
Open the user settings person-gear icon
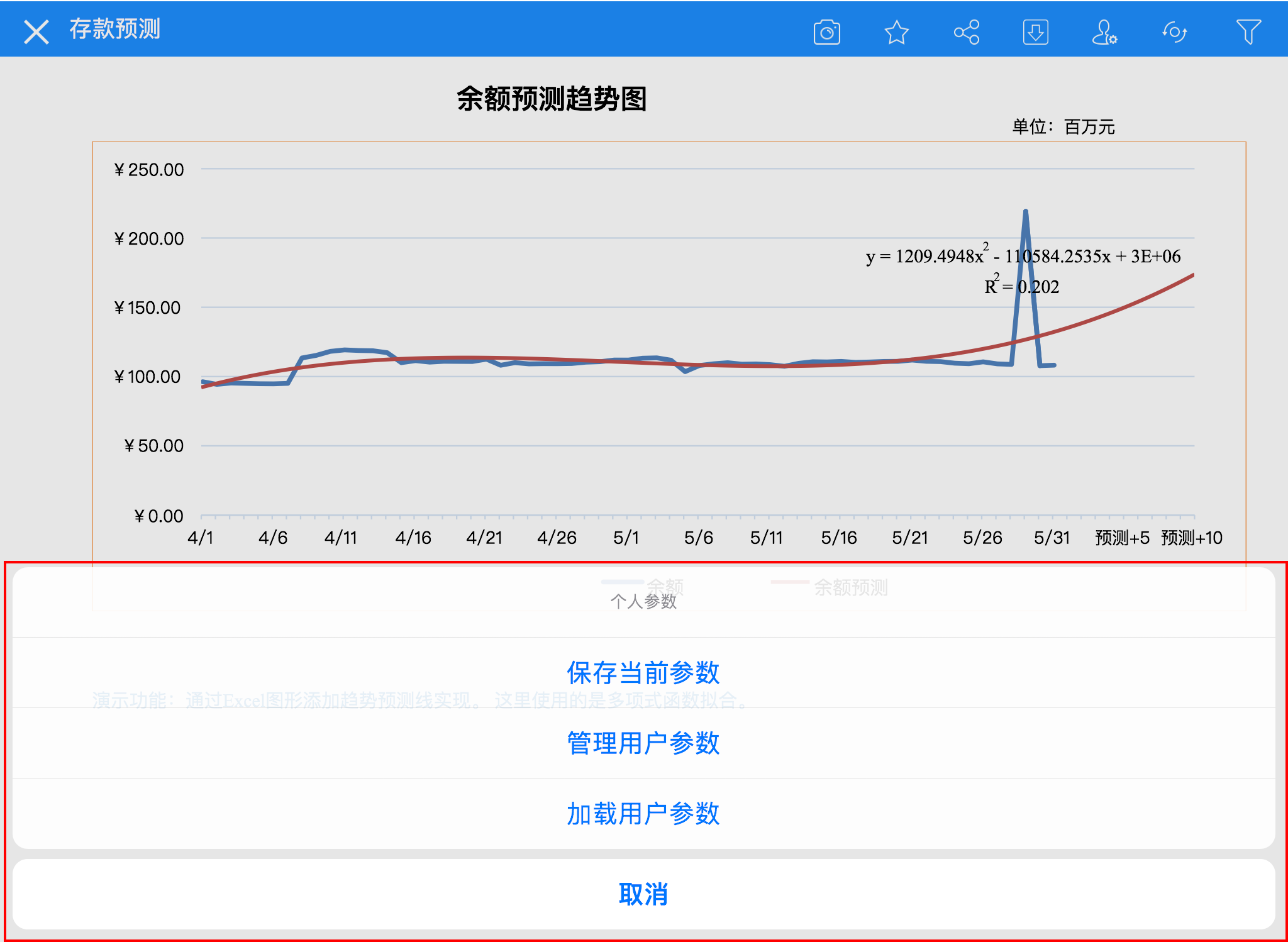coord(1104,32)
